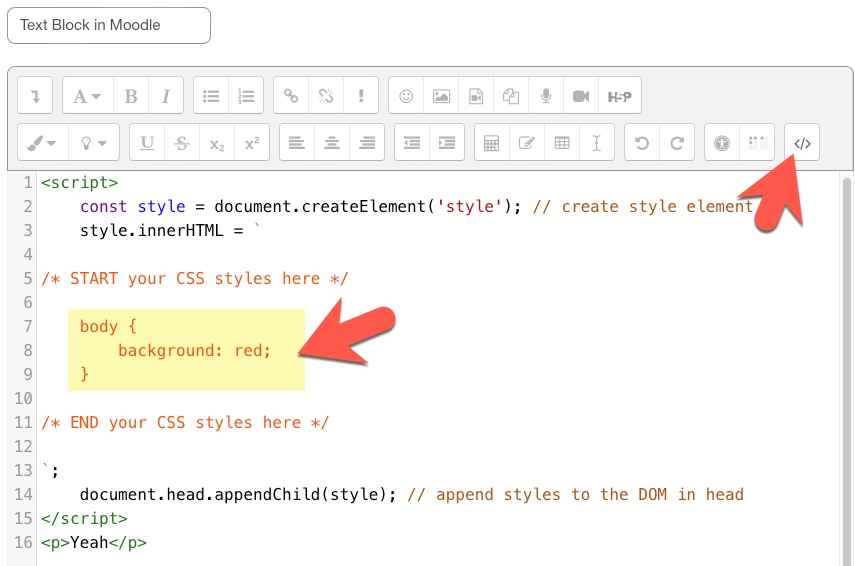Insert a link with chain icon
The height and width of the screenshot is (566, 855).
(291, 96)
